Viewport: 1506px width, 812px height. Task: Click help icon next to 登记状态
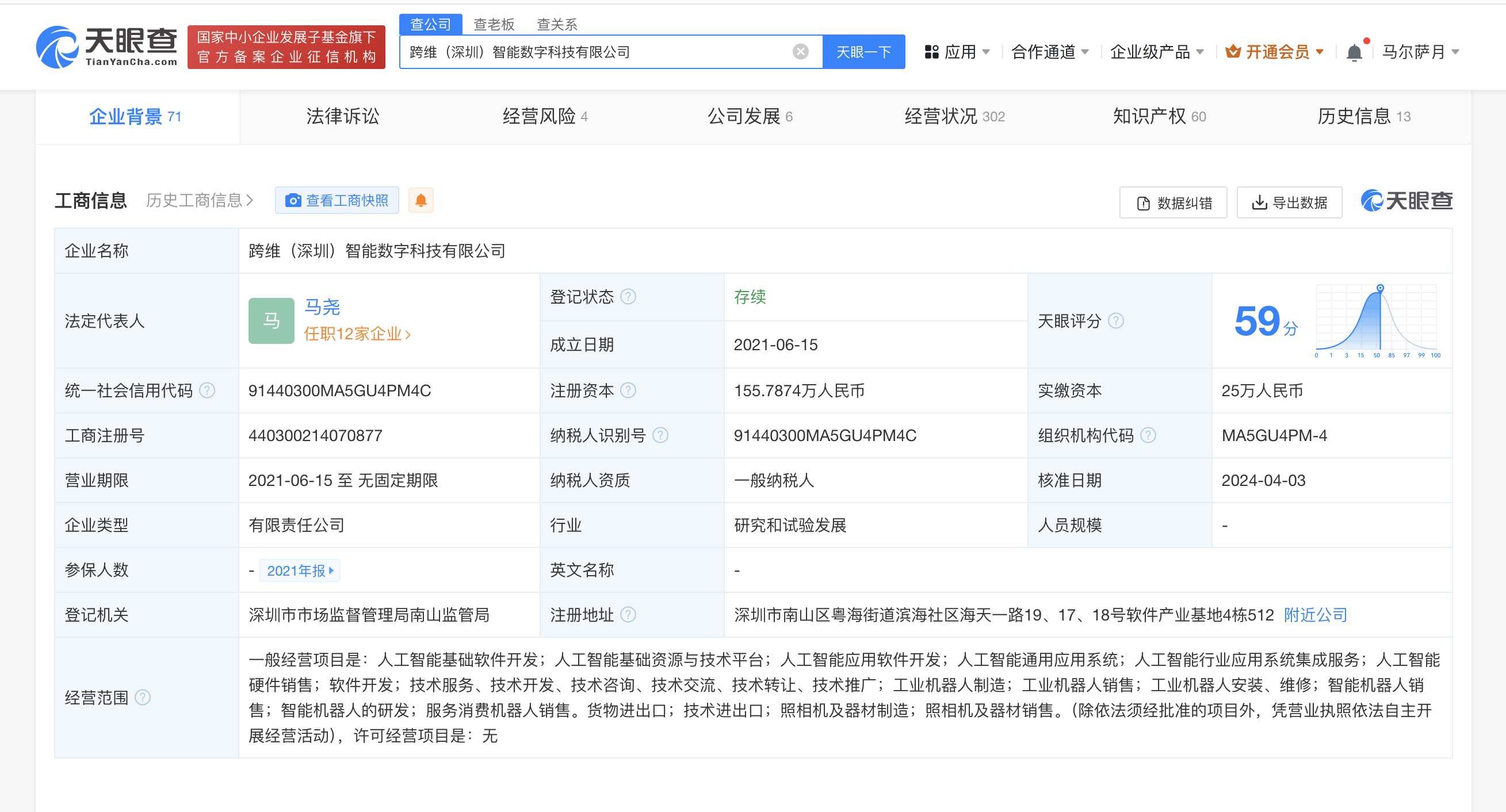[628, 297]
